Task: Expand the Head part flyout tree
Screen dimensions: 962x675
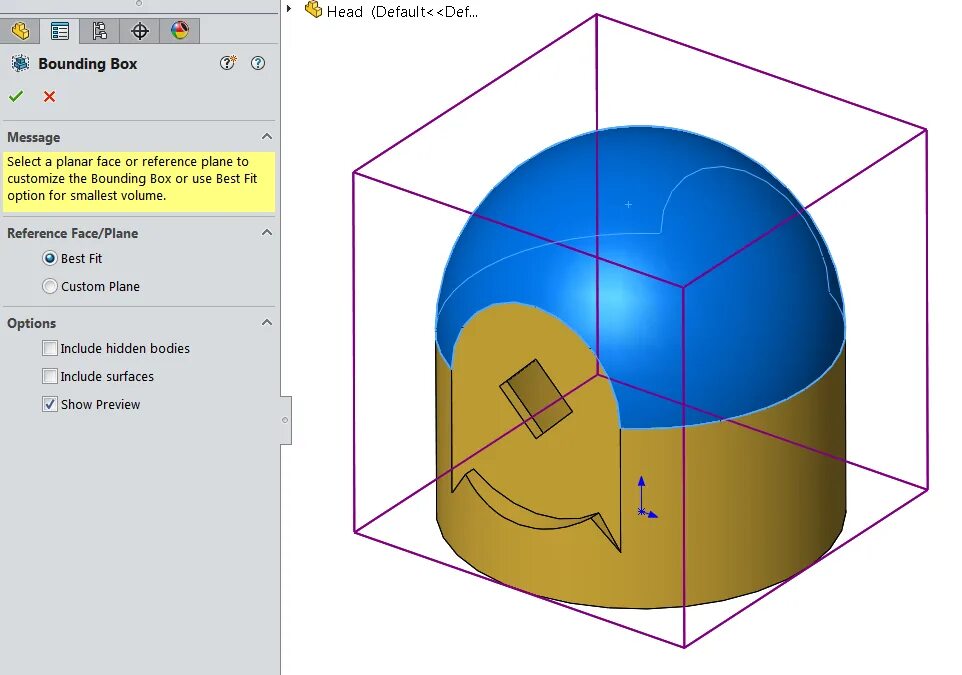Action: pyautogui.click(x=289, y=9)
